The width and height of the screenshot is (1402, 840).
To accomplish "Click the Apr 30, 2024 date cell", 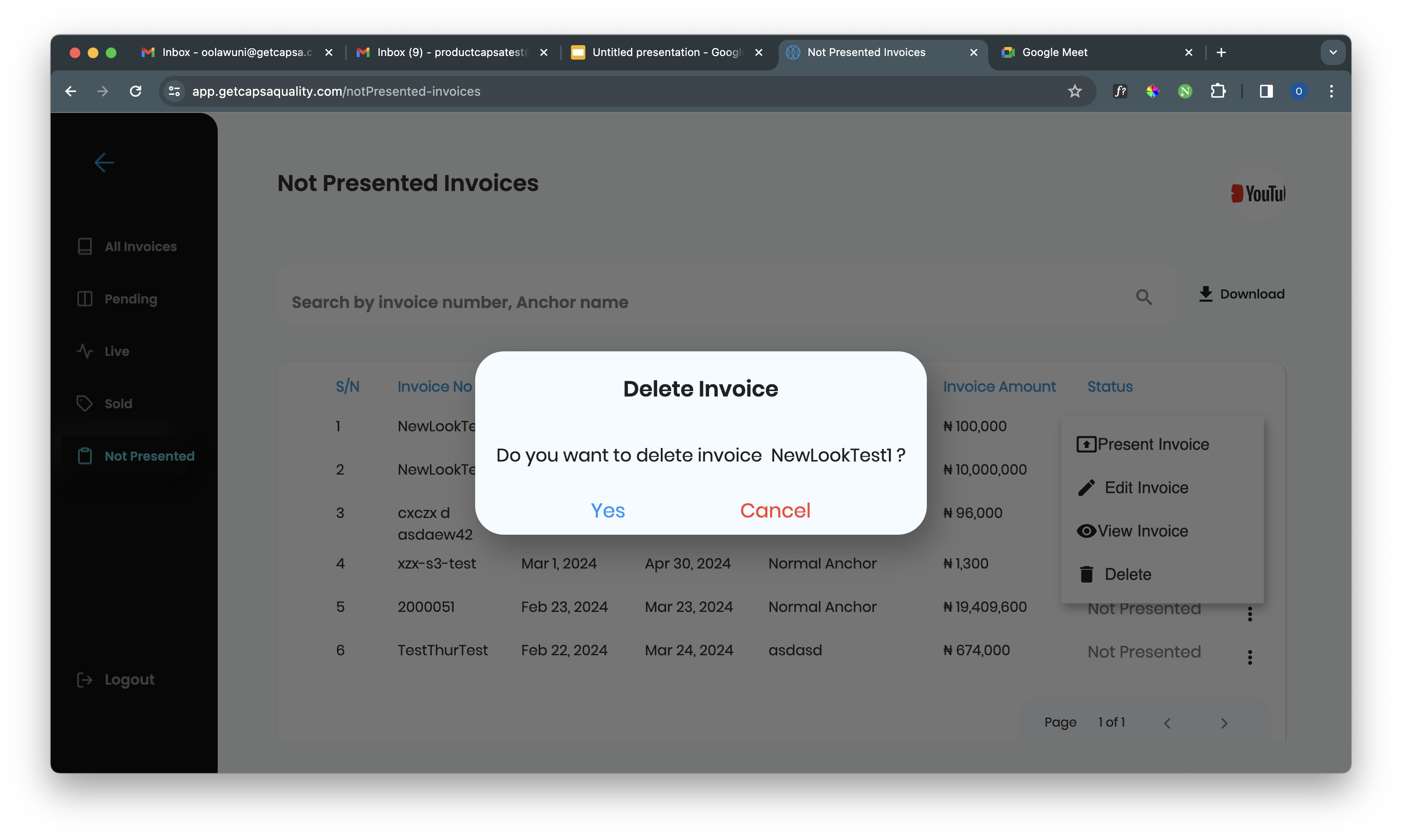I will click(x=688, y=563).
